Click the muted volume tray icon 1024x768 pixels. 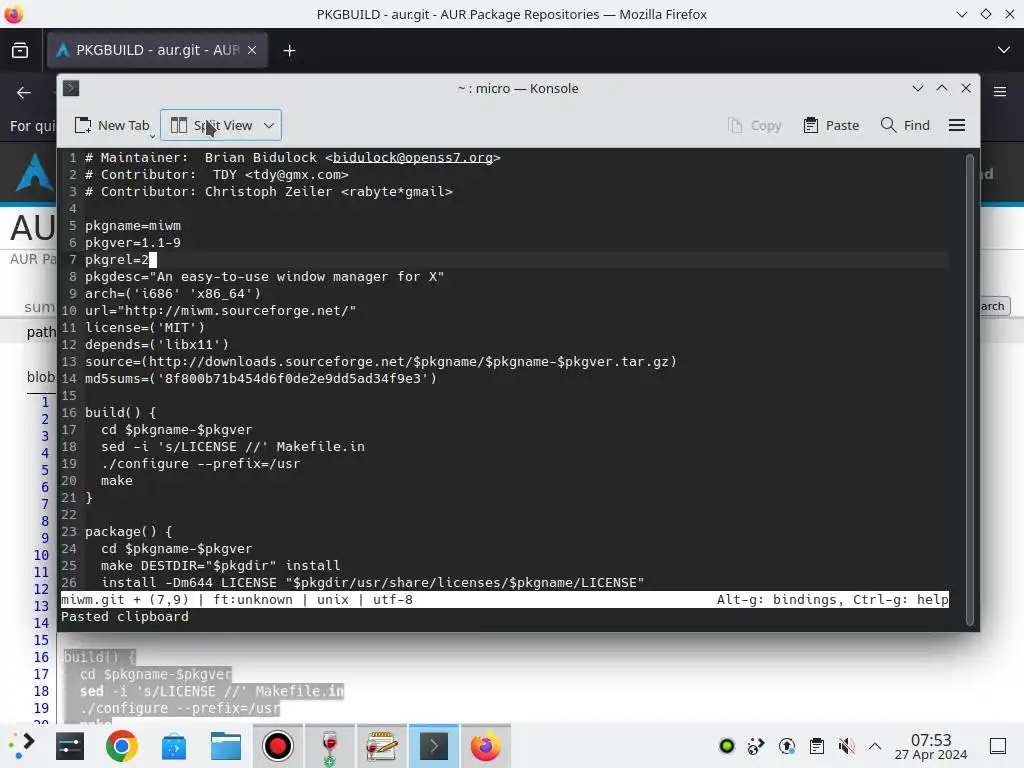[x=846, y=746]
